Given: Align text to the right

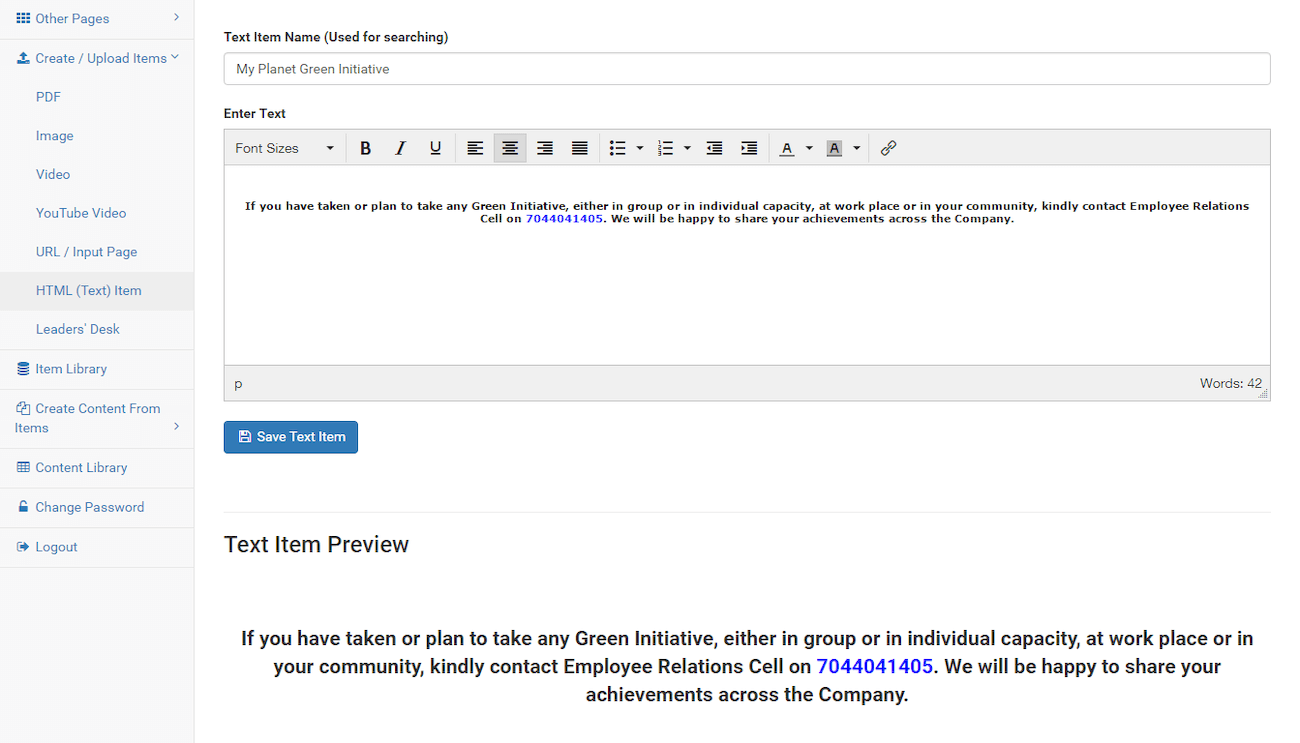Looking at the screenshot, I should pyautogui.click(x=545, y=148).
